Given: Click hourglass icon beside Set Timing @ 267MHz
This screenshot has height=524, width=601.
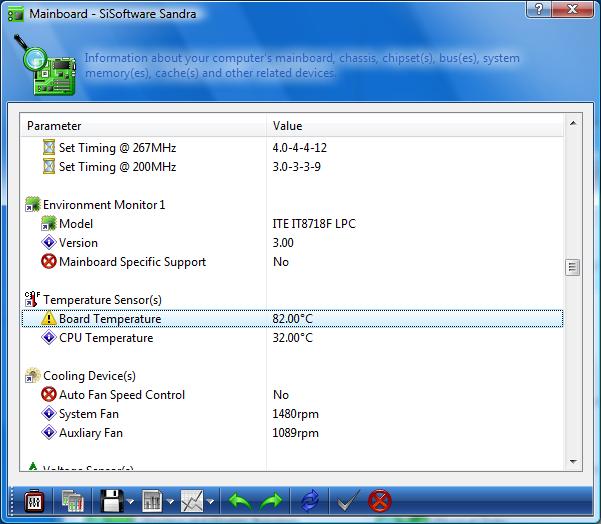Looking at the screenshot, I should tap(49, 147).
